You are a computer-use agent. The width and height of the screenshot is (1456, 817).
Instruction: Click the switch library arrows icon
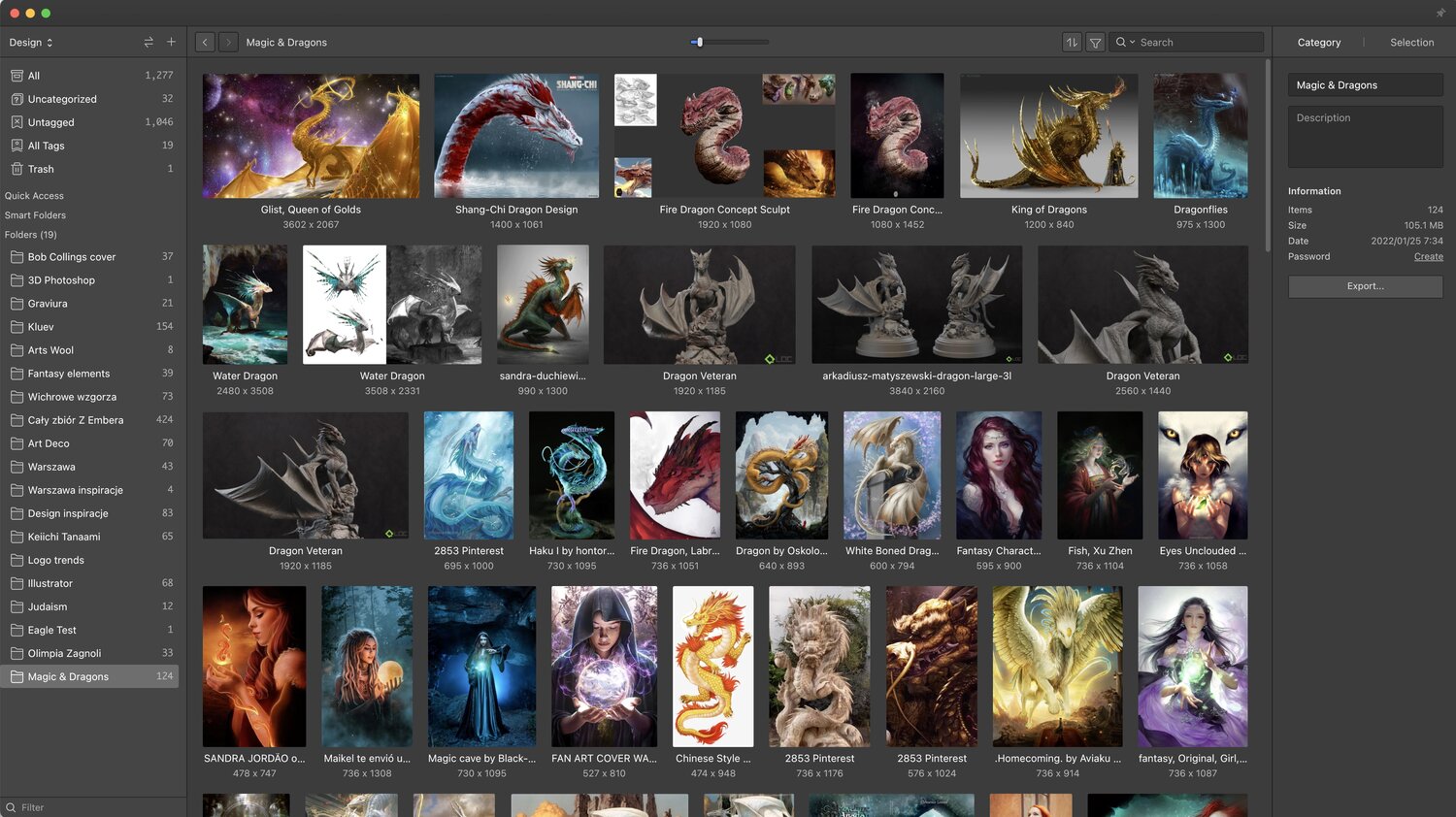coord(149,43)
